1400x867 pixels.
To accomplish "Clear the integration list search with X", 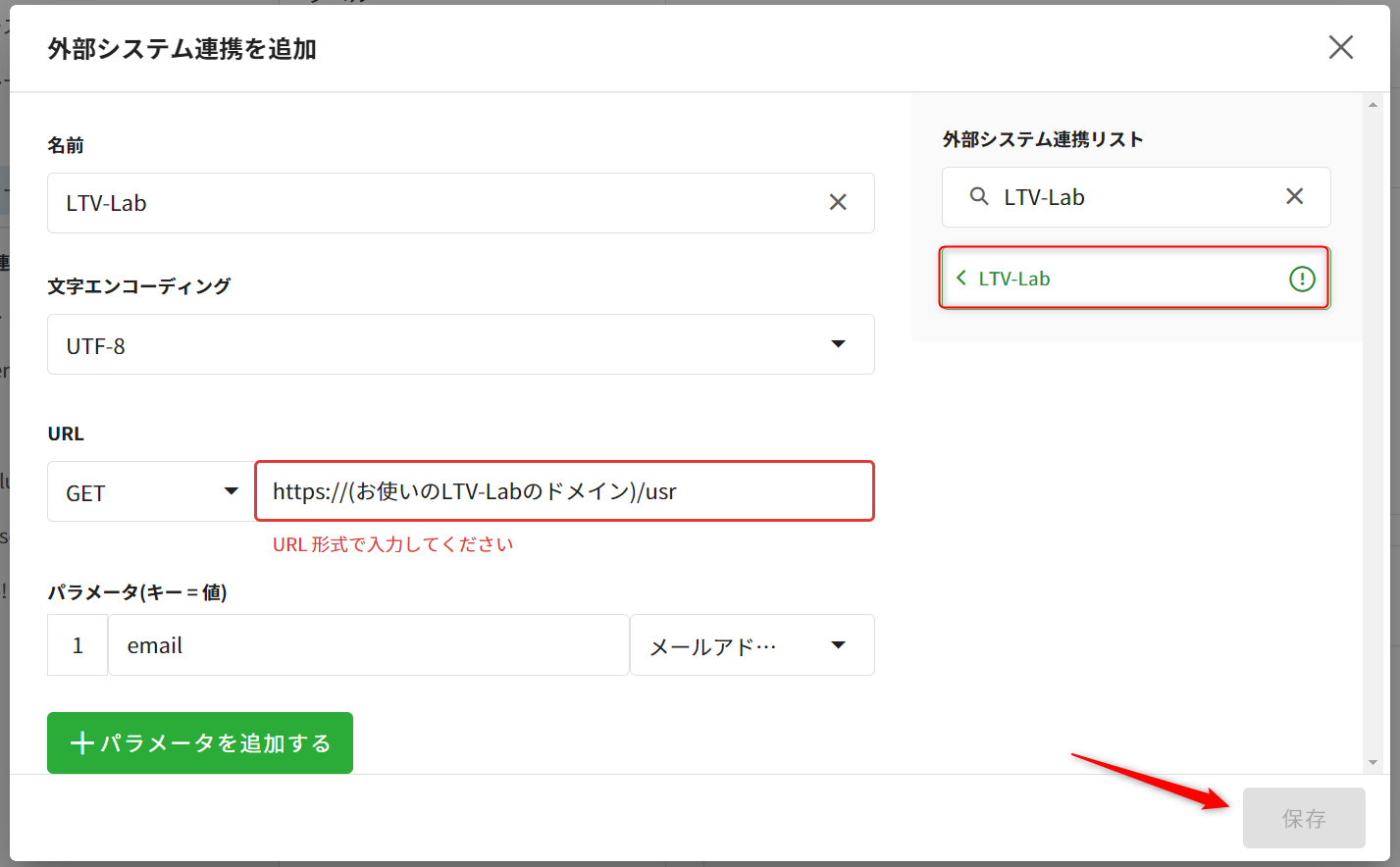I will tap(1294, 196).
